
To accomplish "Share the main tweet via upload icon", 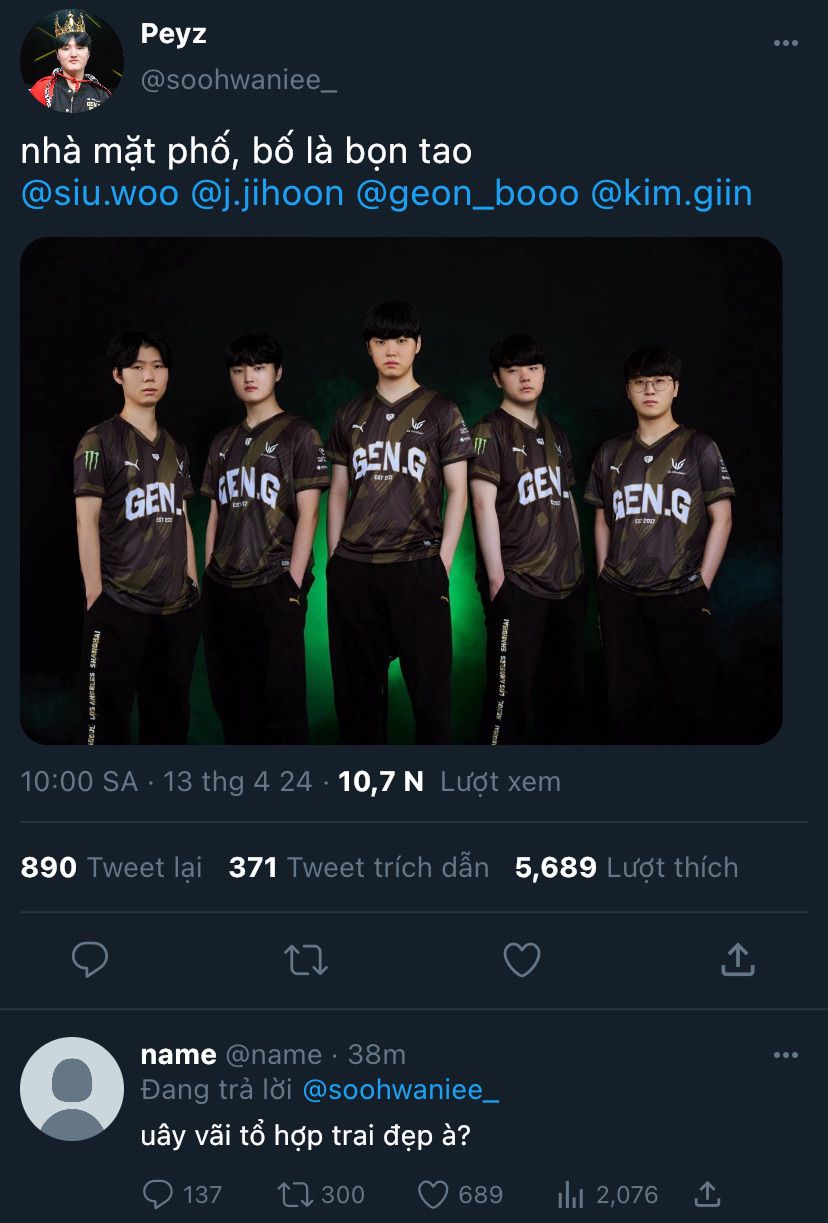I will [737, 960].
